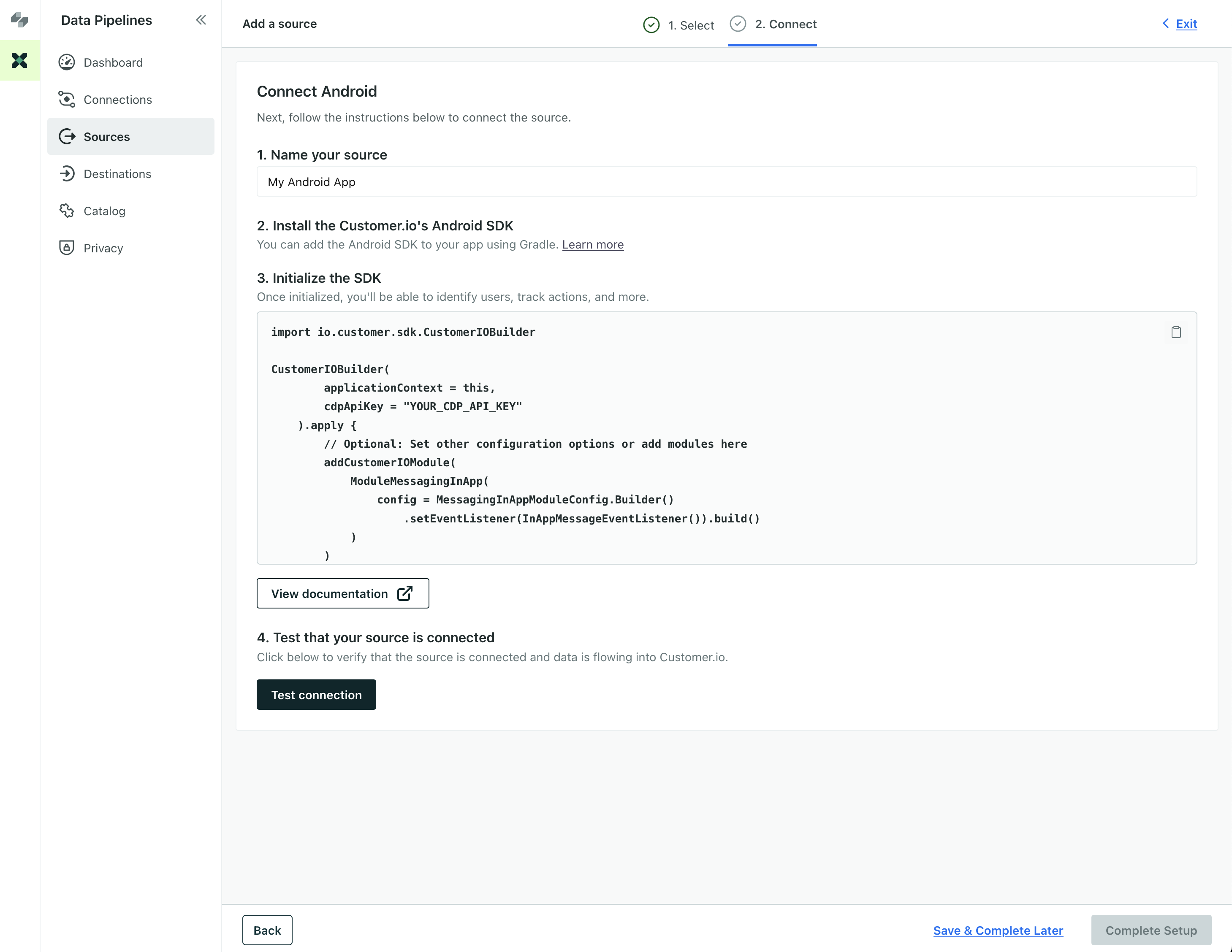Click the Exit link
Screen dimensions: 1232x952
[1186, 24]
